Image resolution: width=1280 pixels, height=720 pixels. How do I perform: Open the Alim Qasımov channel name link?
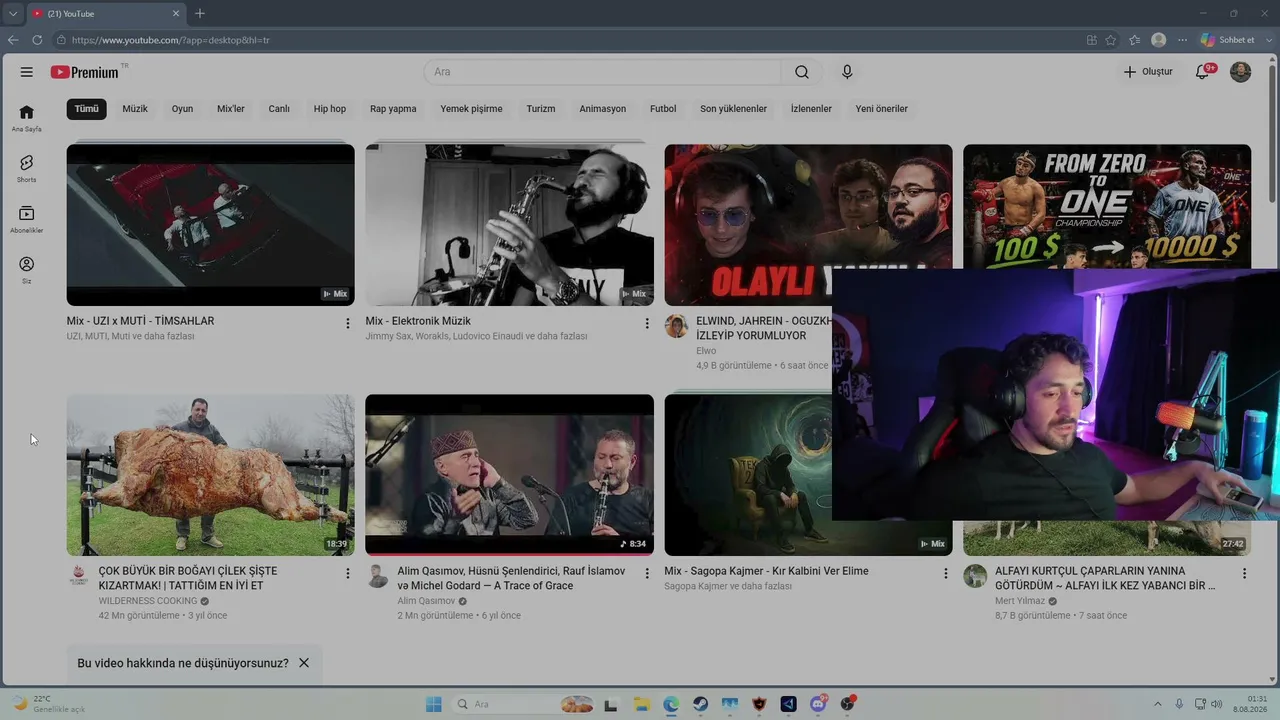point(426,601)
